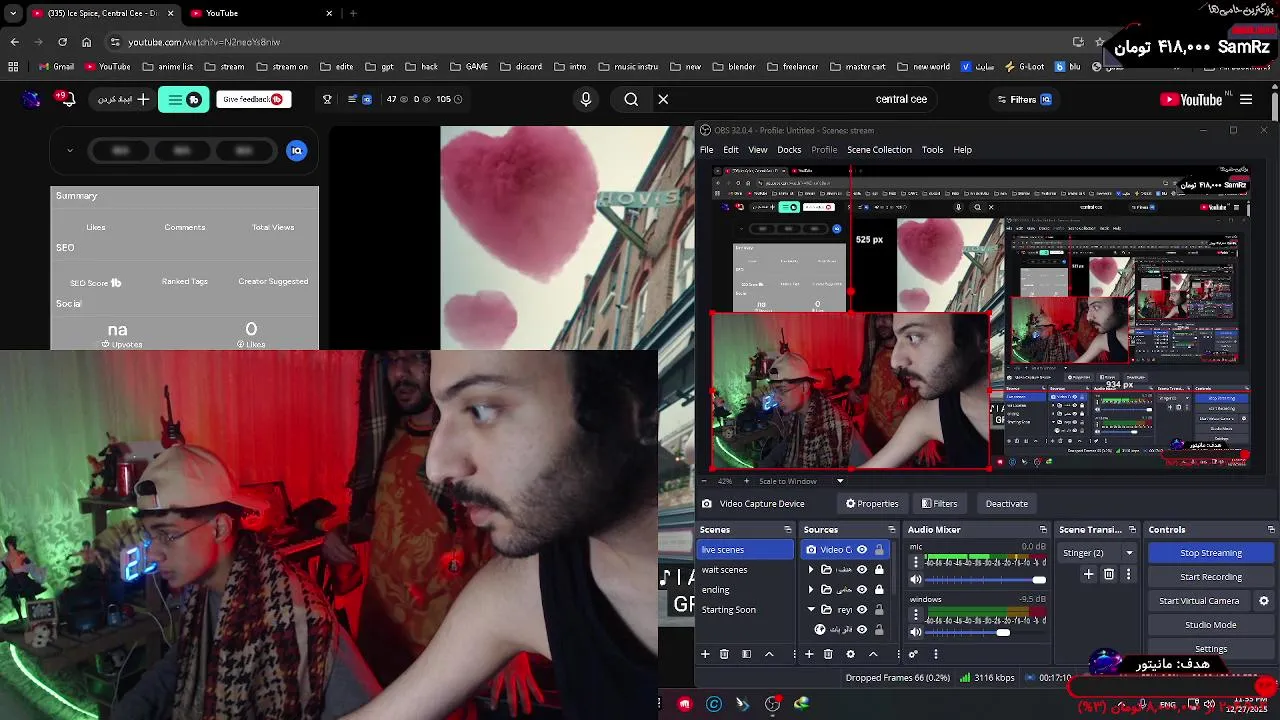This screenshot has width=1280, height=720.
Task: Open the Scene Collection menu
Action: (x=879, y=150)
